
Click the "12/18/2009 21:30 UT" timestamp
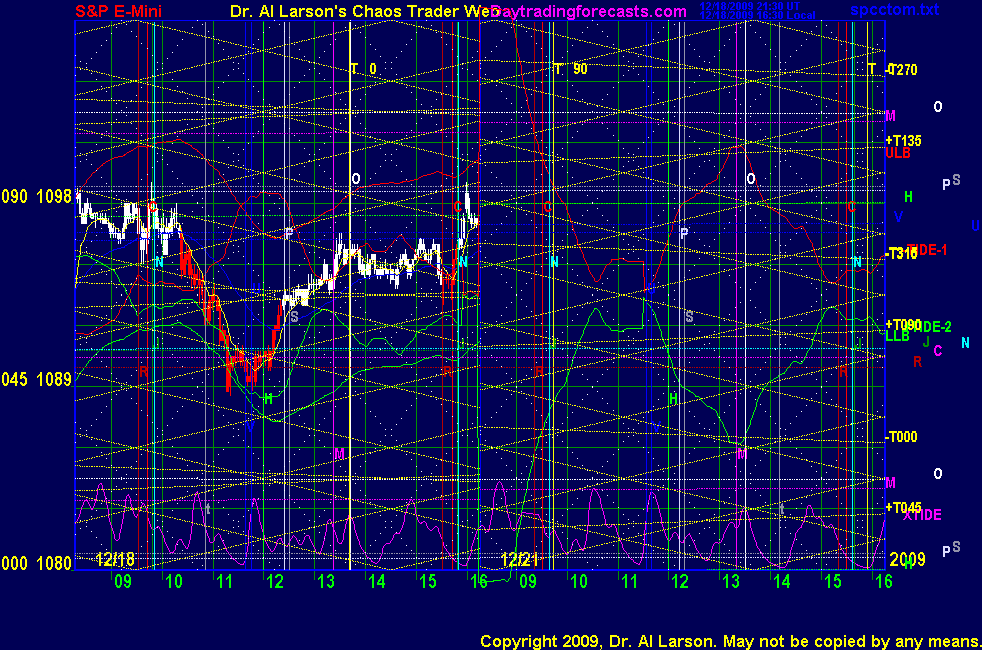tap(750, 6)
